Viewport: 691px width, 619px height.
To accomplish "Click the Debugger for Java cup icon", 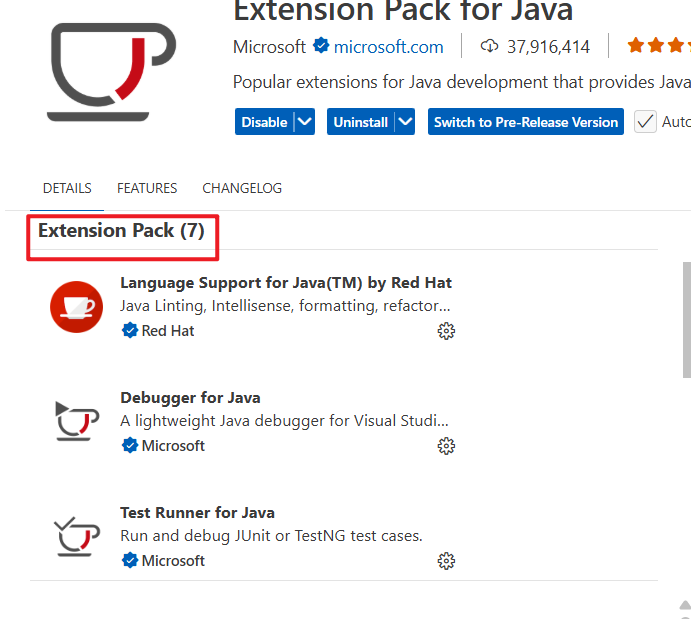I will [x=77, y=421].
